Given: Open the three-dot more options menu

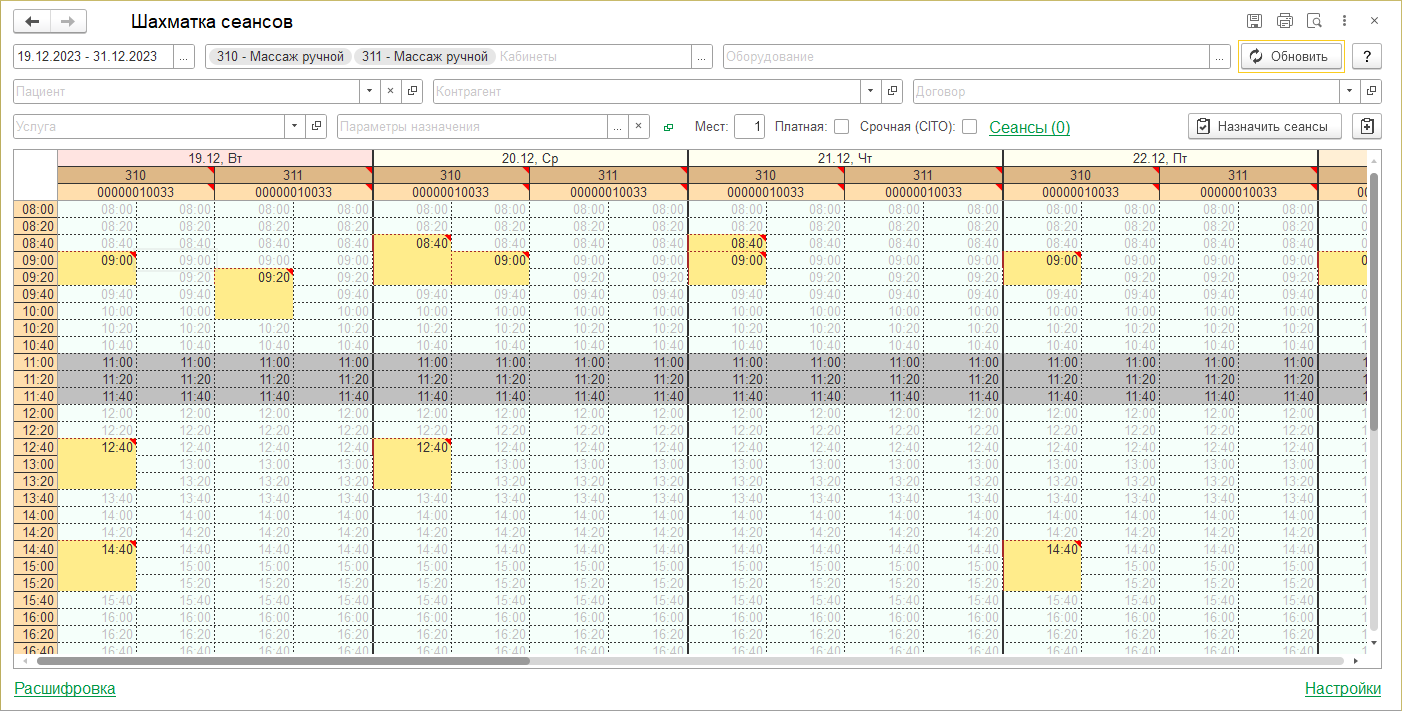Looking at the screenshot, I should pos(1345,22).
